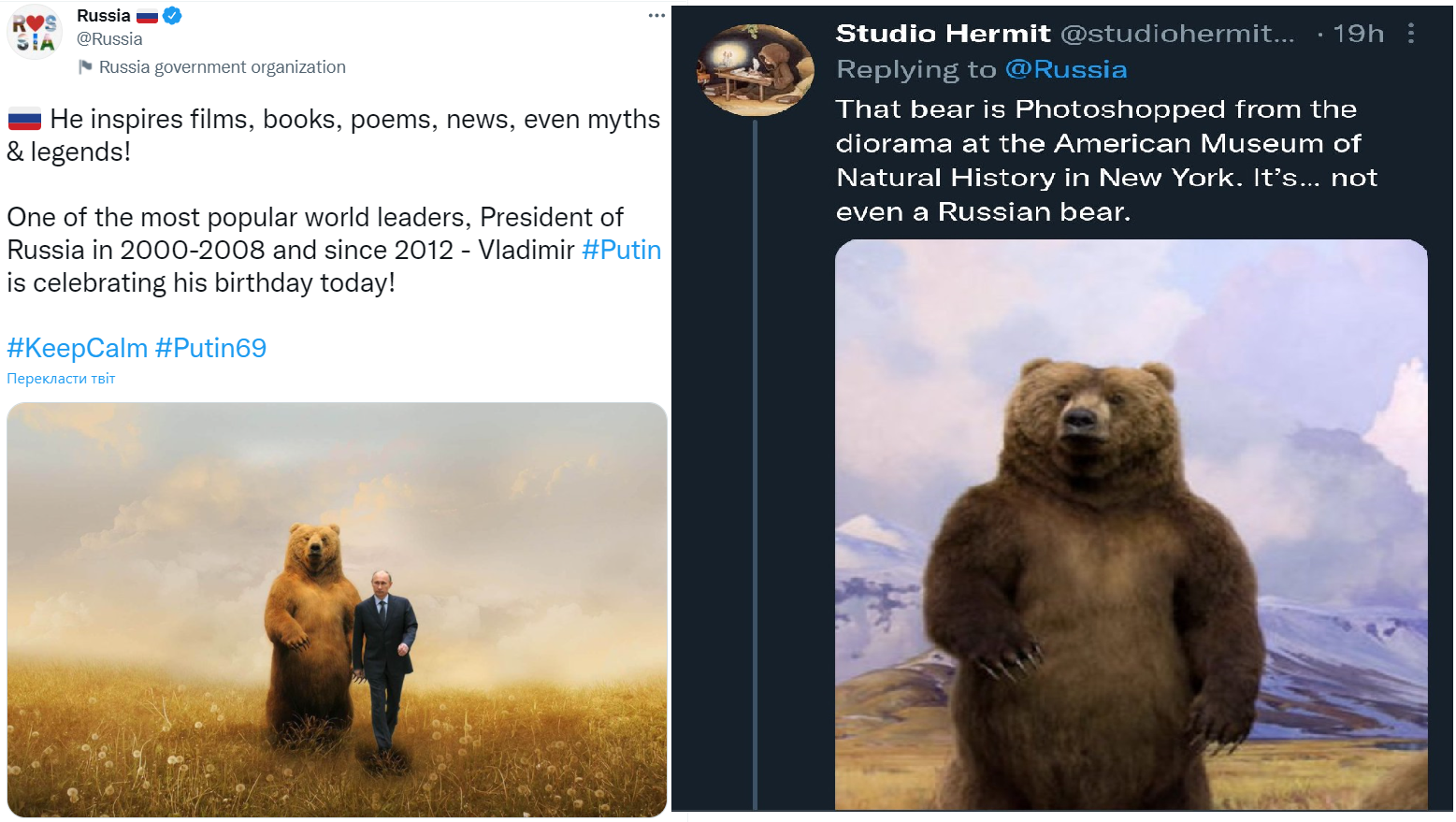Screen dimensions: 1456x822
Task: Click the blue verified checkmark badge
Action: tap(173, 16)
